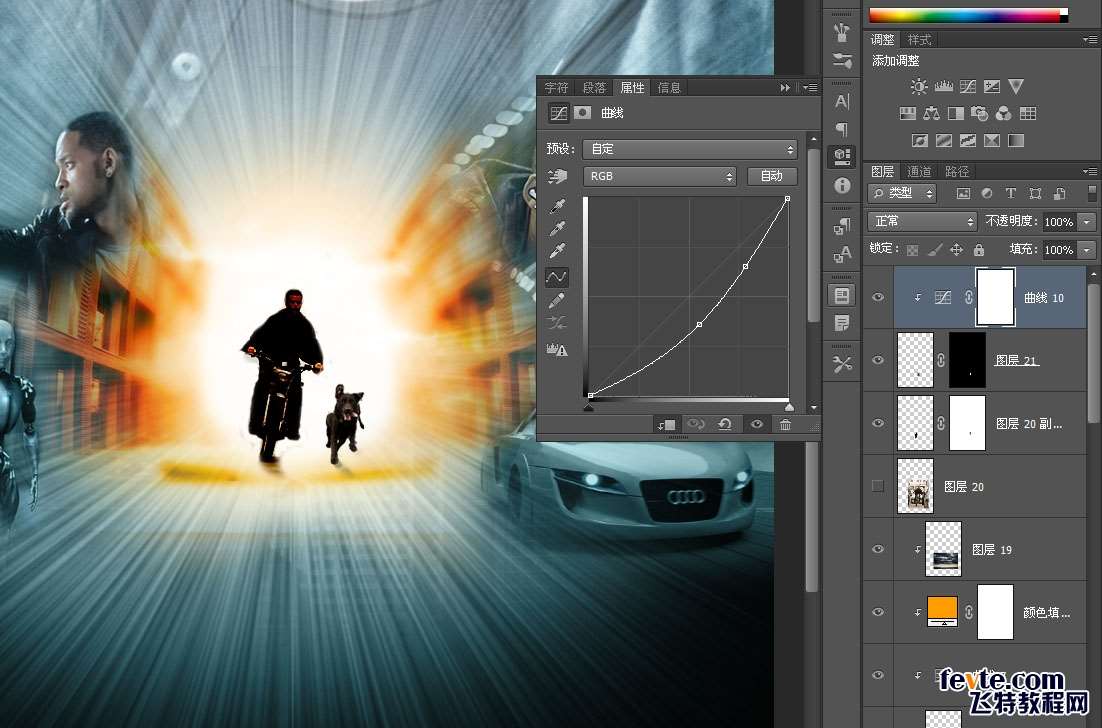This screenshot has height=728, width=1102.
Task: Switch to the 路径 tab
Action: (x=957, y=171)
